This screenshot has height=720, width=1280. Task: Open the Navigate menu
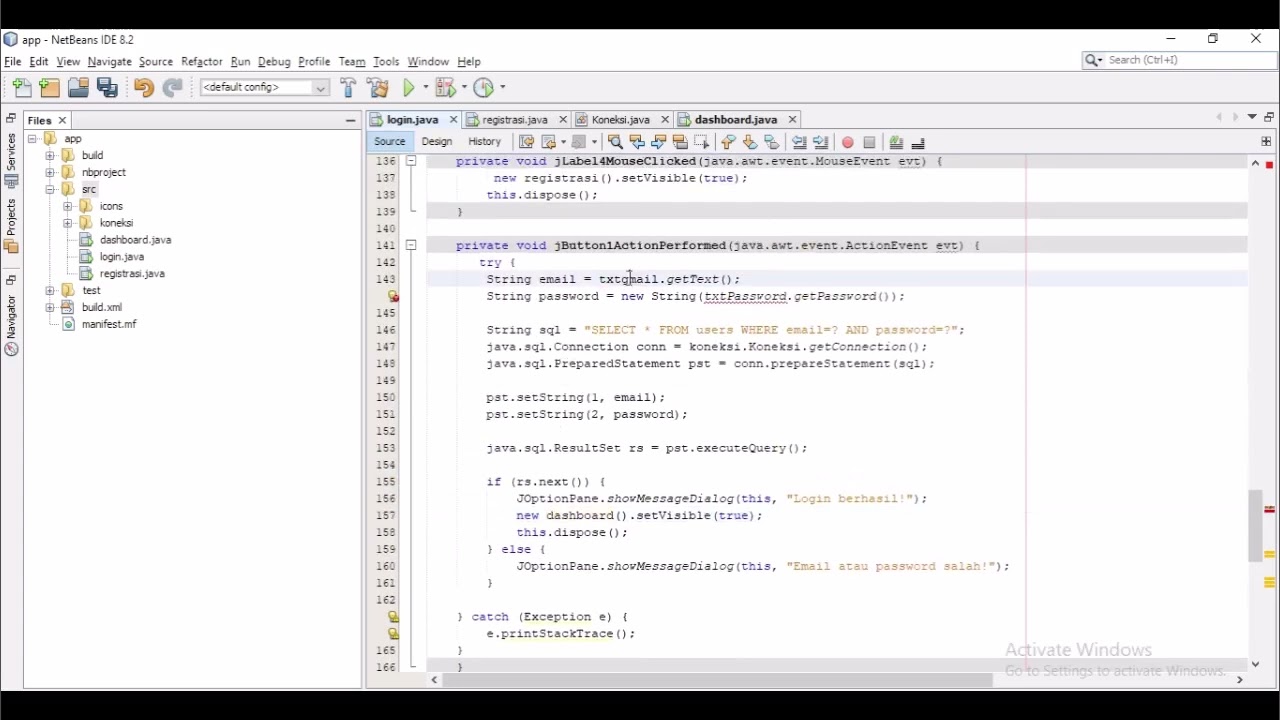[x=110, y=62]
